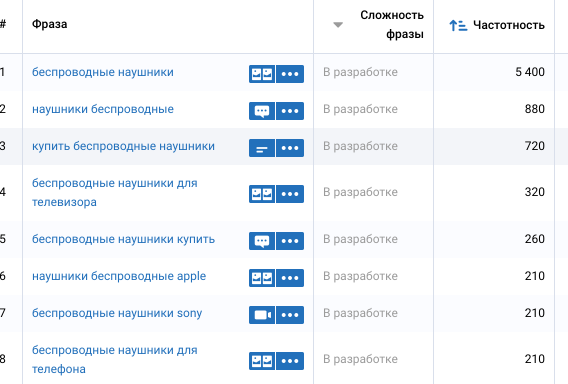Open phrase 'беспроводные наушники для телевизора'

[x=115, y=192]
